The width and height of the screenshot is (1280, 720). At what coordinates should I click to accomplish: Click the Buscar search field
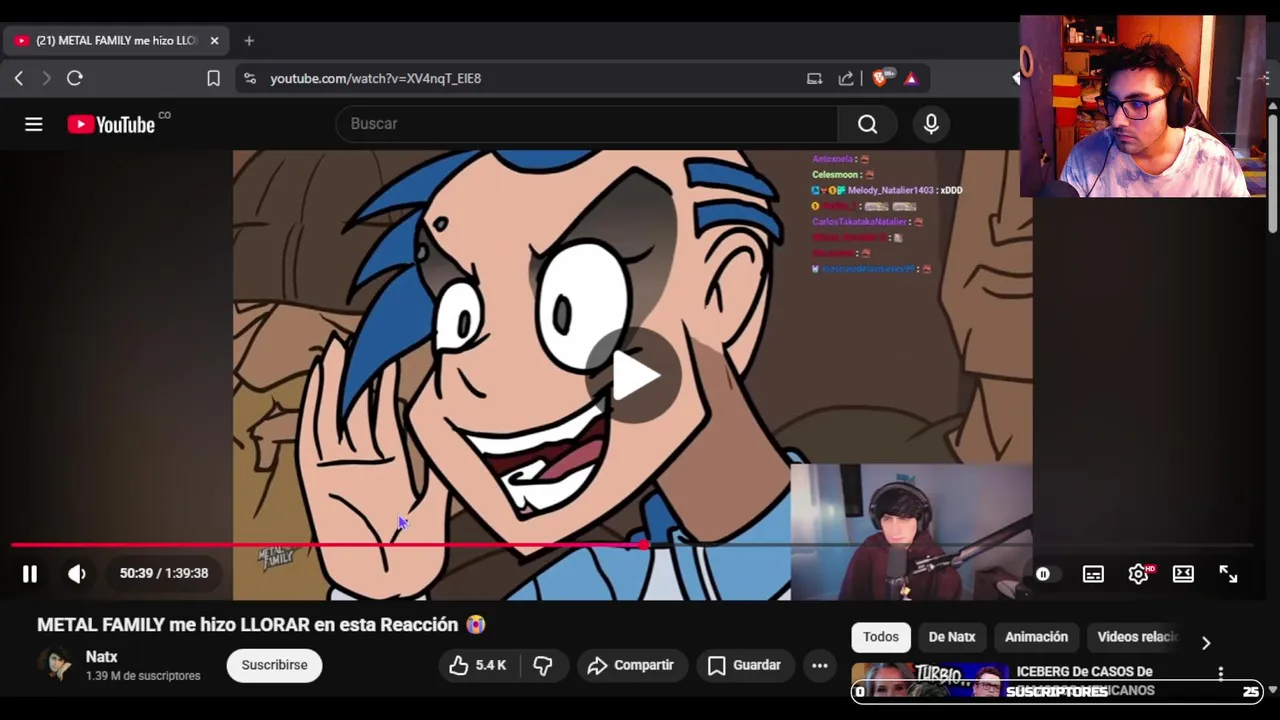tap(587, 124)
